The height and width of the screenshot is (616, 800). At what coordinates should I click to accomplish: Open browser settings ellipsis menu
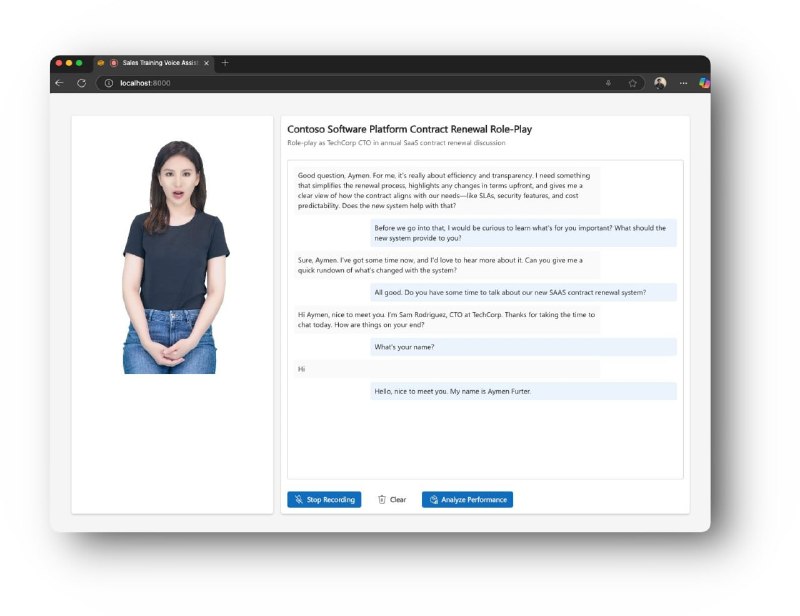683,83
